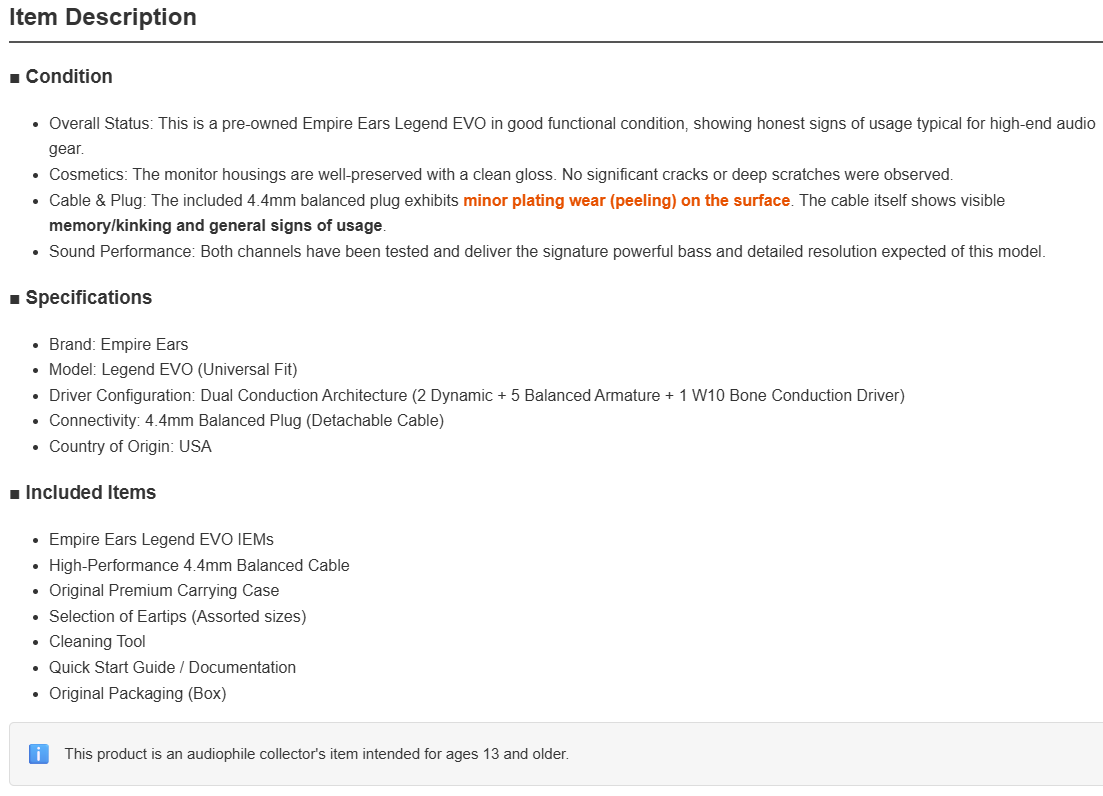Click the Overall Status bullet text
Screen dimensions: 1103x796
click(572, 136)
